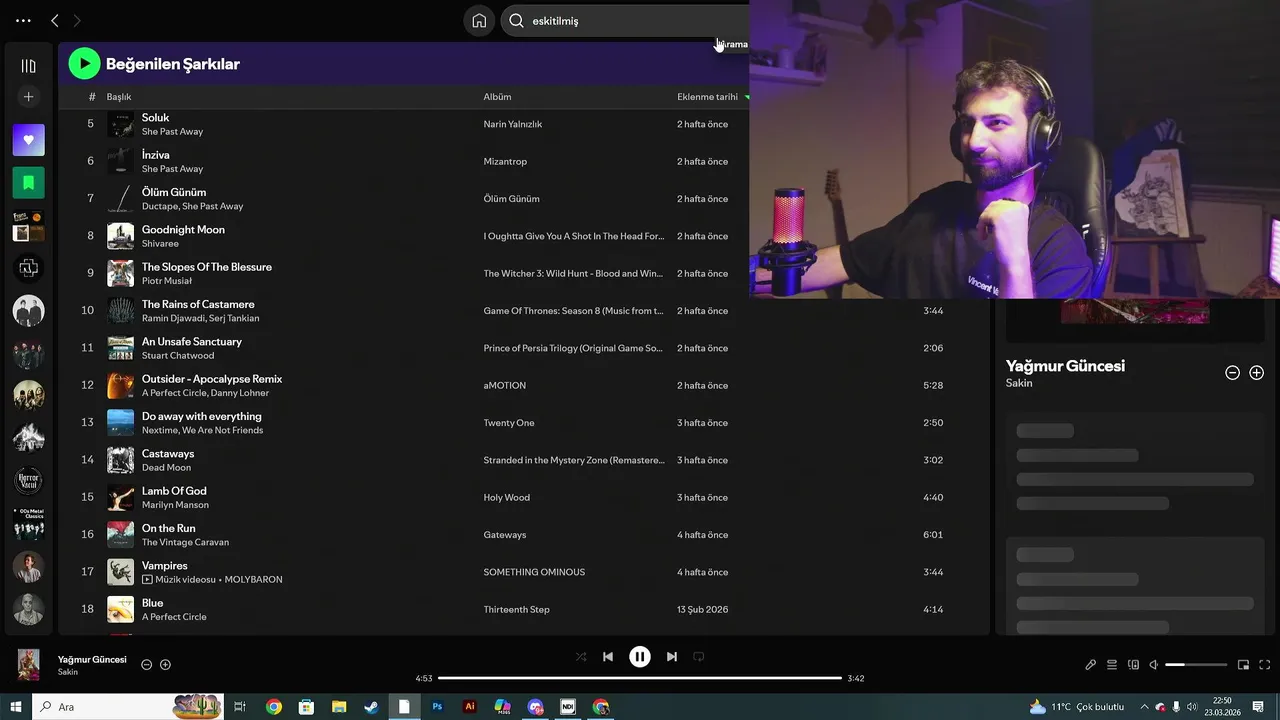This screenshot has height=720, width=1280.
Task: Click the search magnifier icon
Action: coord(516,20)
